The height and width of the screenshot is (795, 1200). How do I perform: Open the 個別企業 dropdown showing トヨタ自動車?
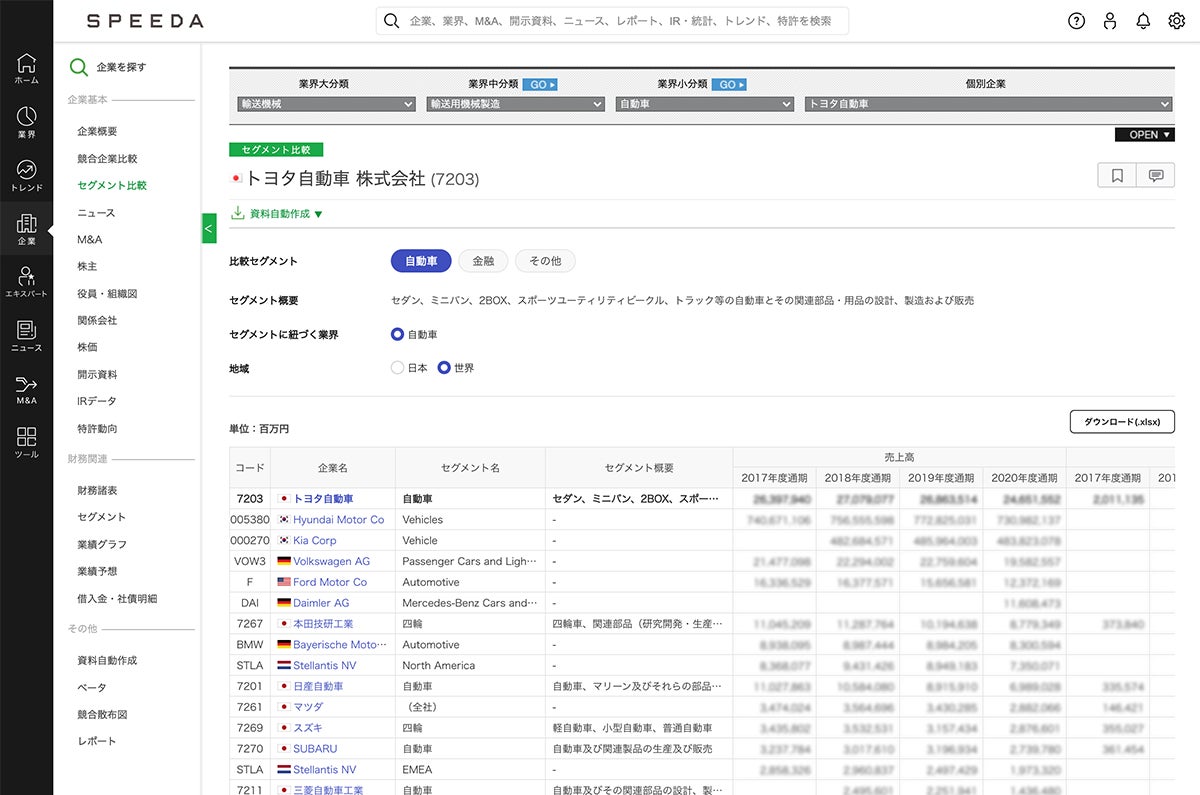pyautogui.click(x=988, y=104)
